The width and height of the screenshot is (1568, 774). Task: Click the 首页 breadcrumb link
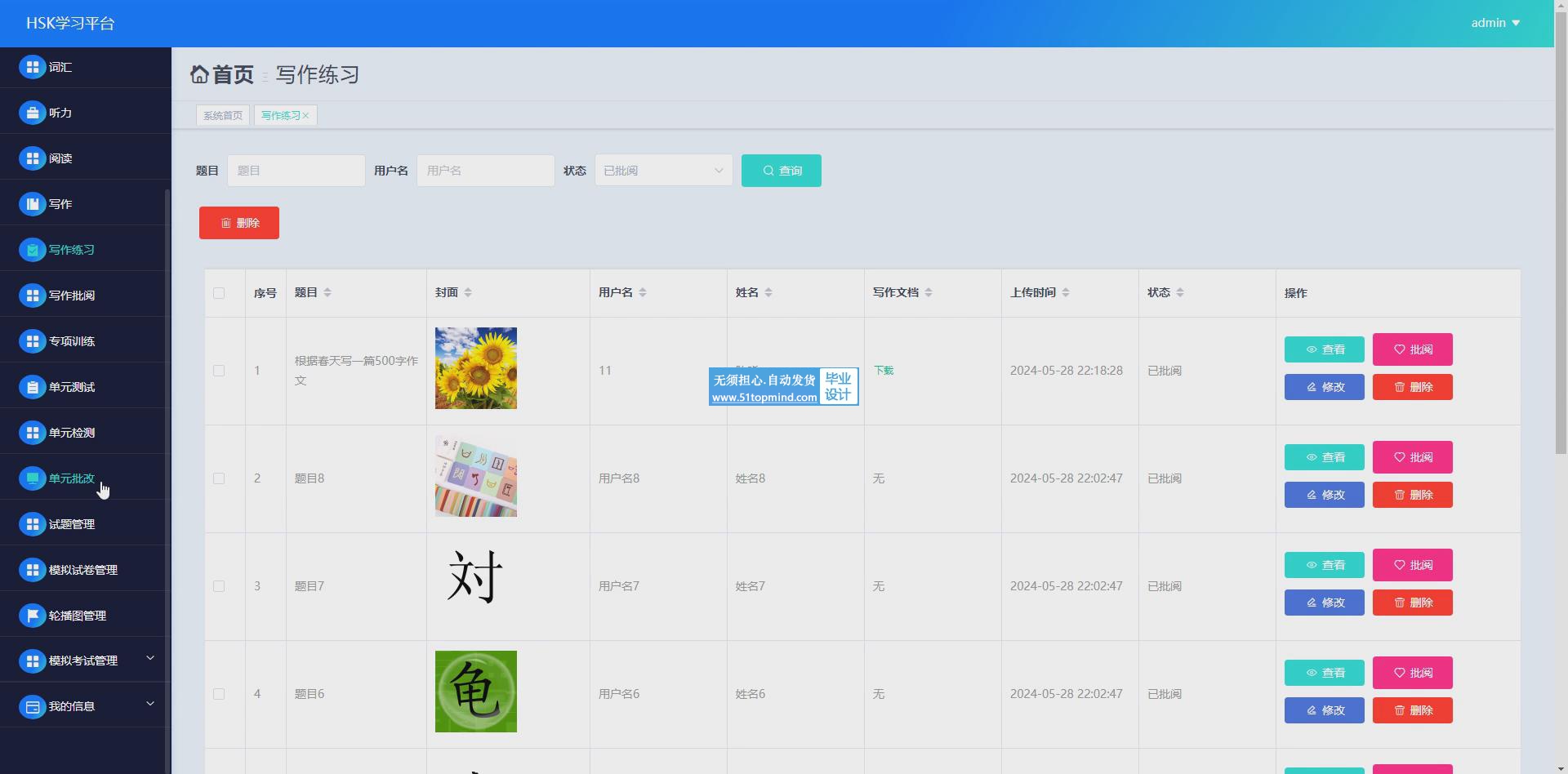(234, 74)
